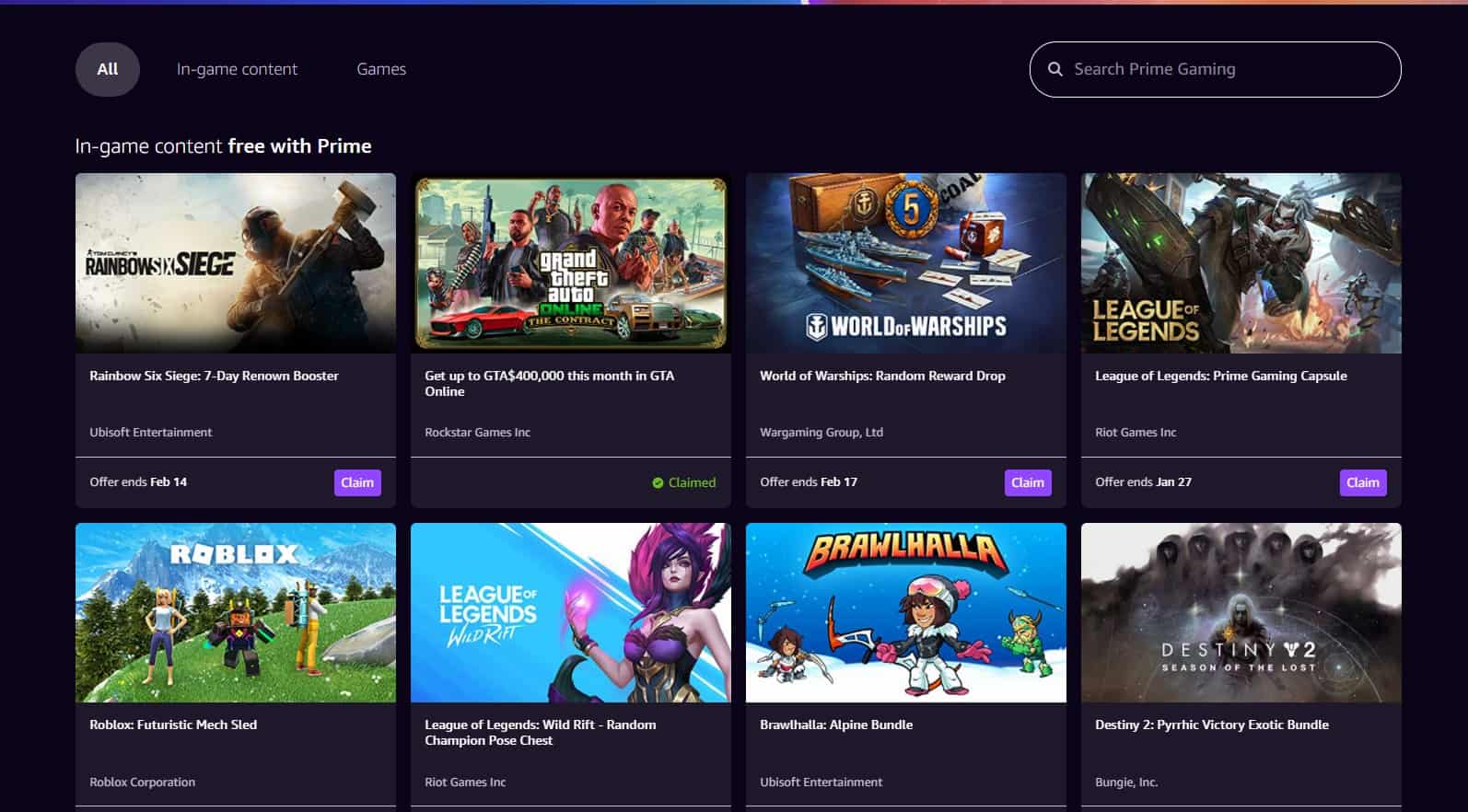
Task: Click 'Offer ends Feb 17' text
Action: pos(809,481)
